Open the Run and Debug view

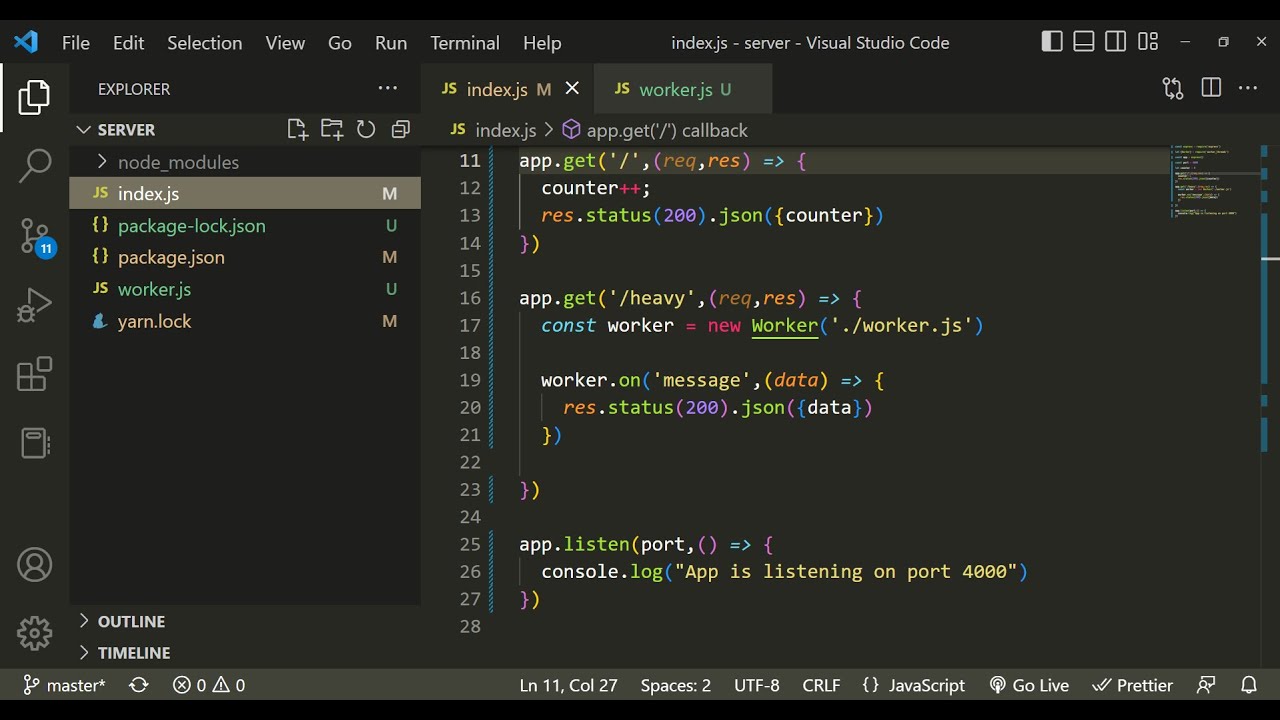[x=35, y=306]
